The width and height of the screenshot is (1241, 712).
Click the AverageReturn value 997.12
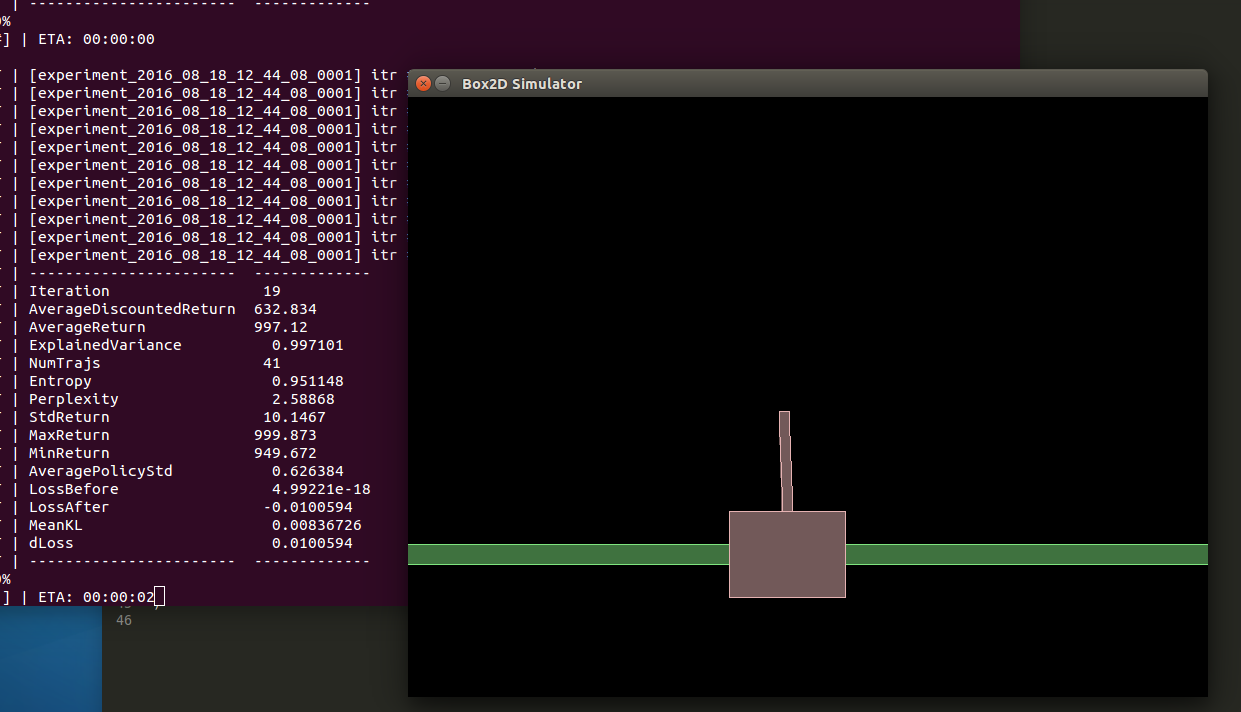click(281, 327)
